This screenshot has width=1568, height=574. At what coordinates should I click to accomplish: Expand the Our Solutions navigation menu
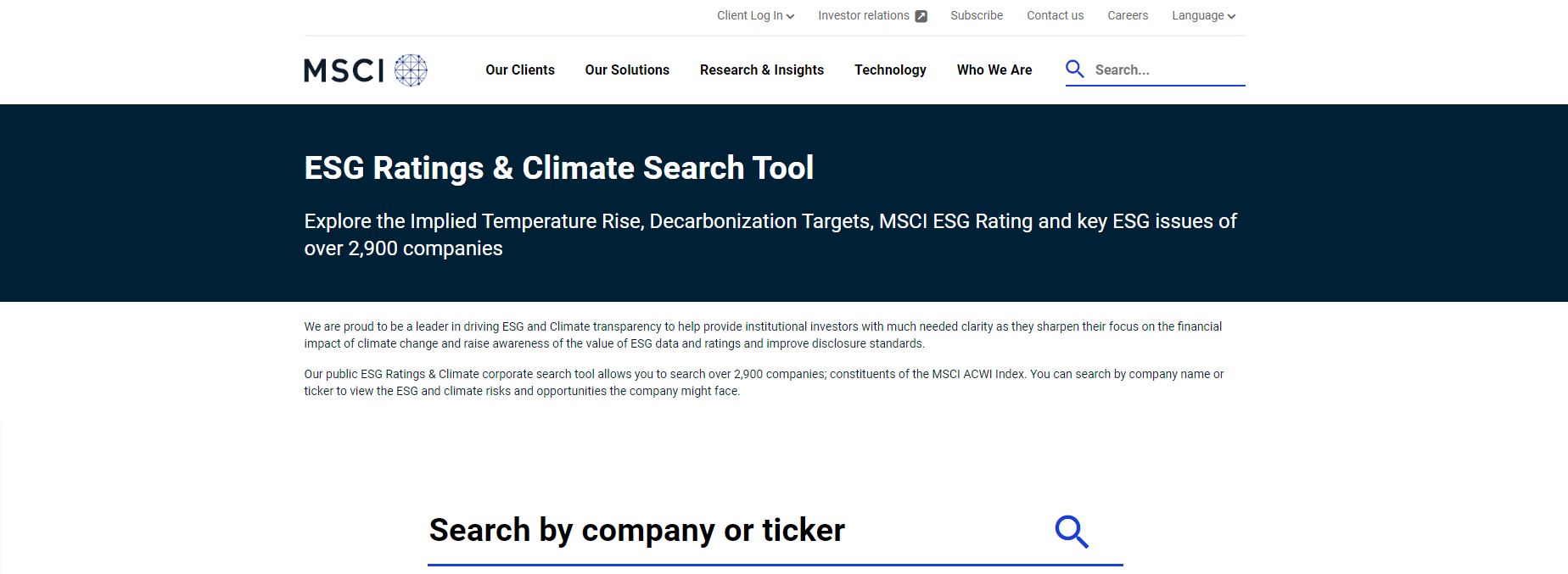627,70
